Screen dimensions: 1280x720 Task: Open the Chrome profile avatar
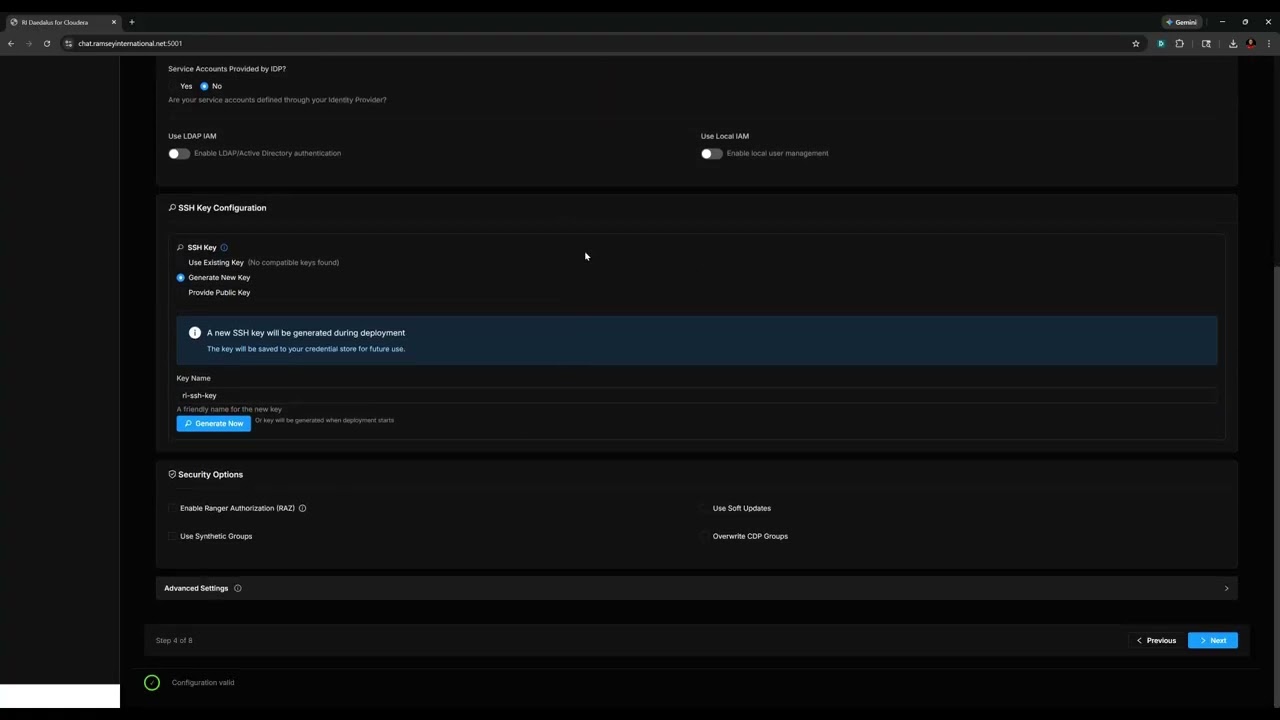[1251, 43]
